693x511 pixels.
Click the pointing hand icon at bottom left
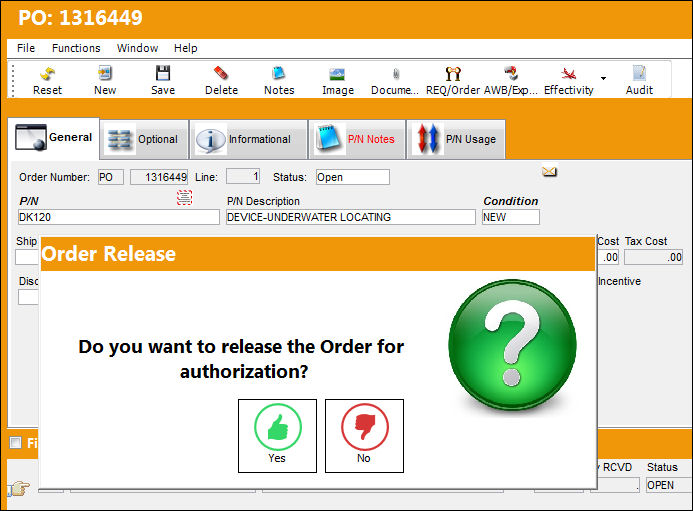tap(19, 488)
